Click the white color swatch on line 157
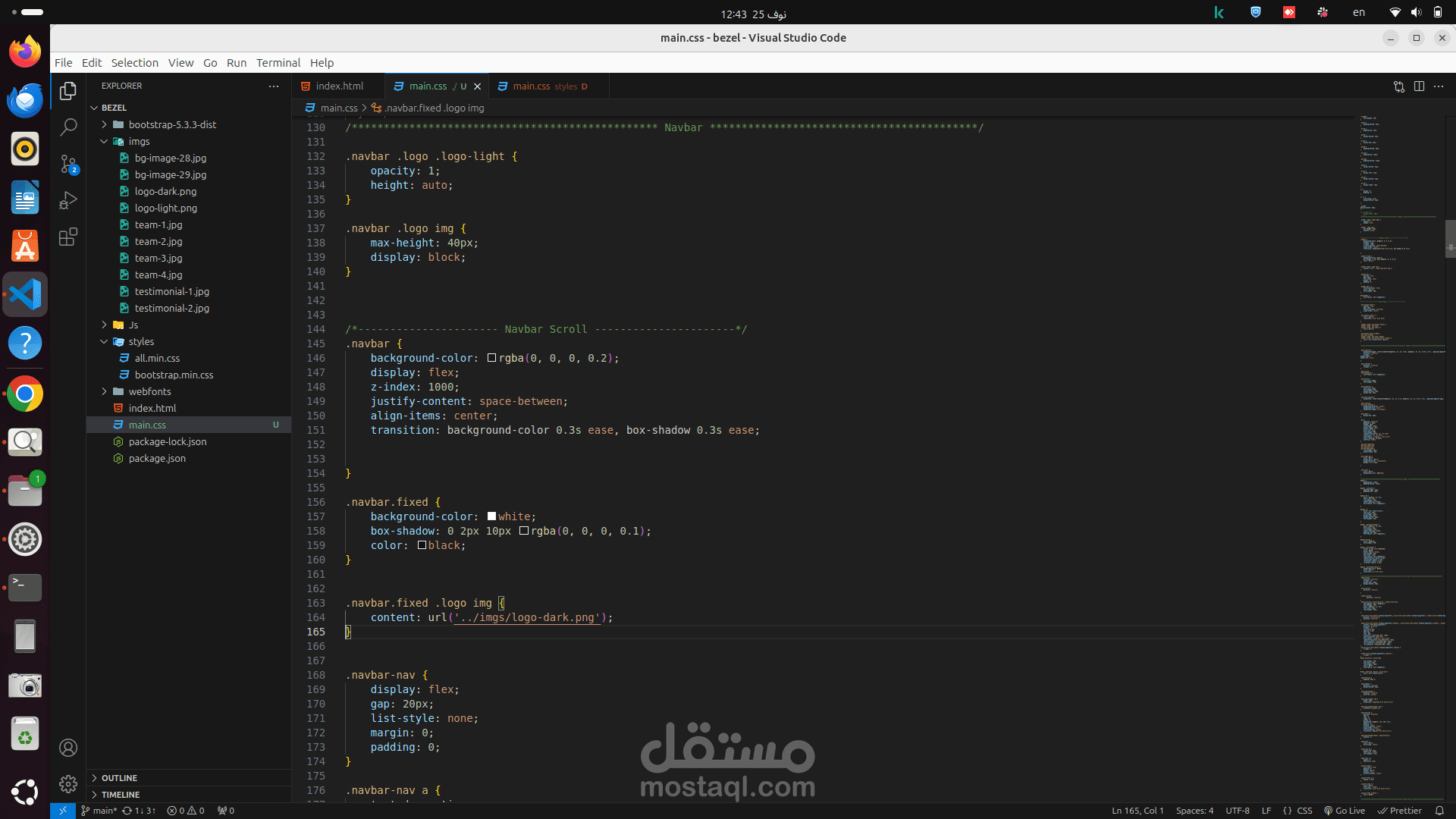The width and height of the screenshot is (1456, 819). pyautogui.click(x=491, y=516)
